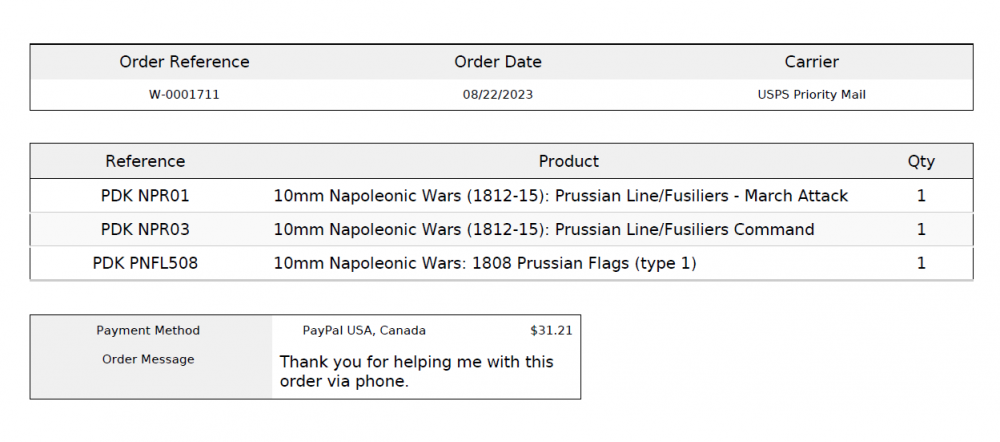Select the order date 08/22/2023

point(498,95)
